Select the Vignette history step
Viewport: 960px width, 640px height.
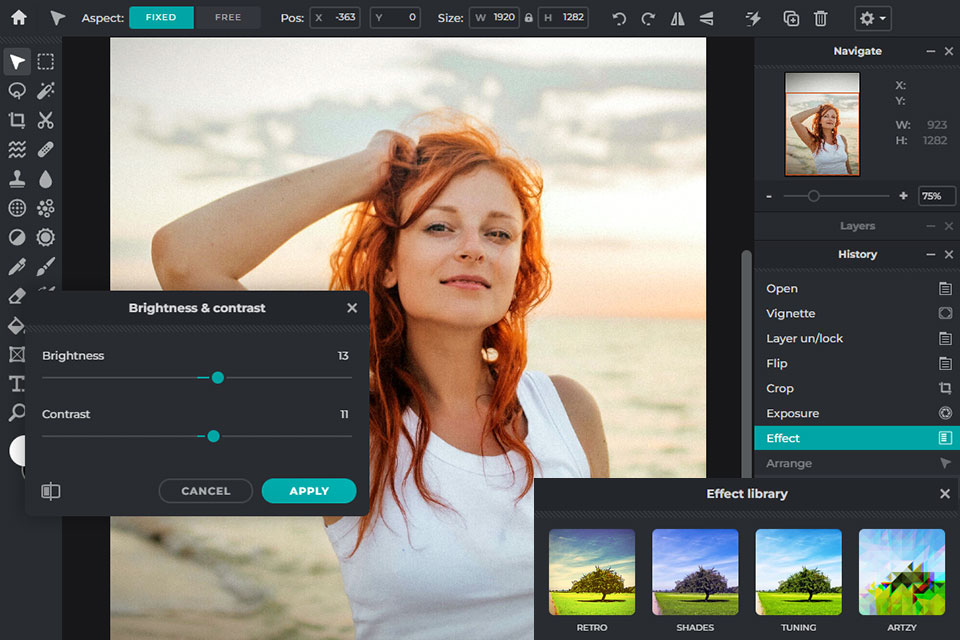point(790,313)
